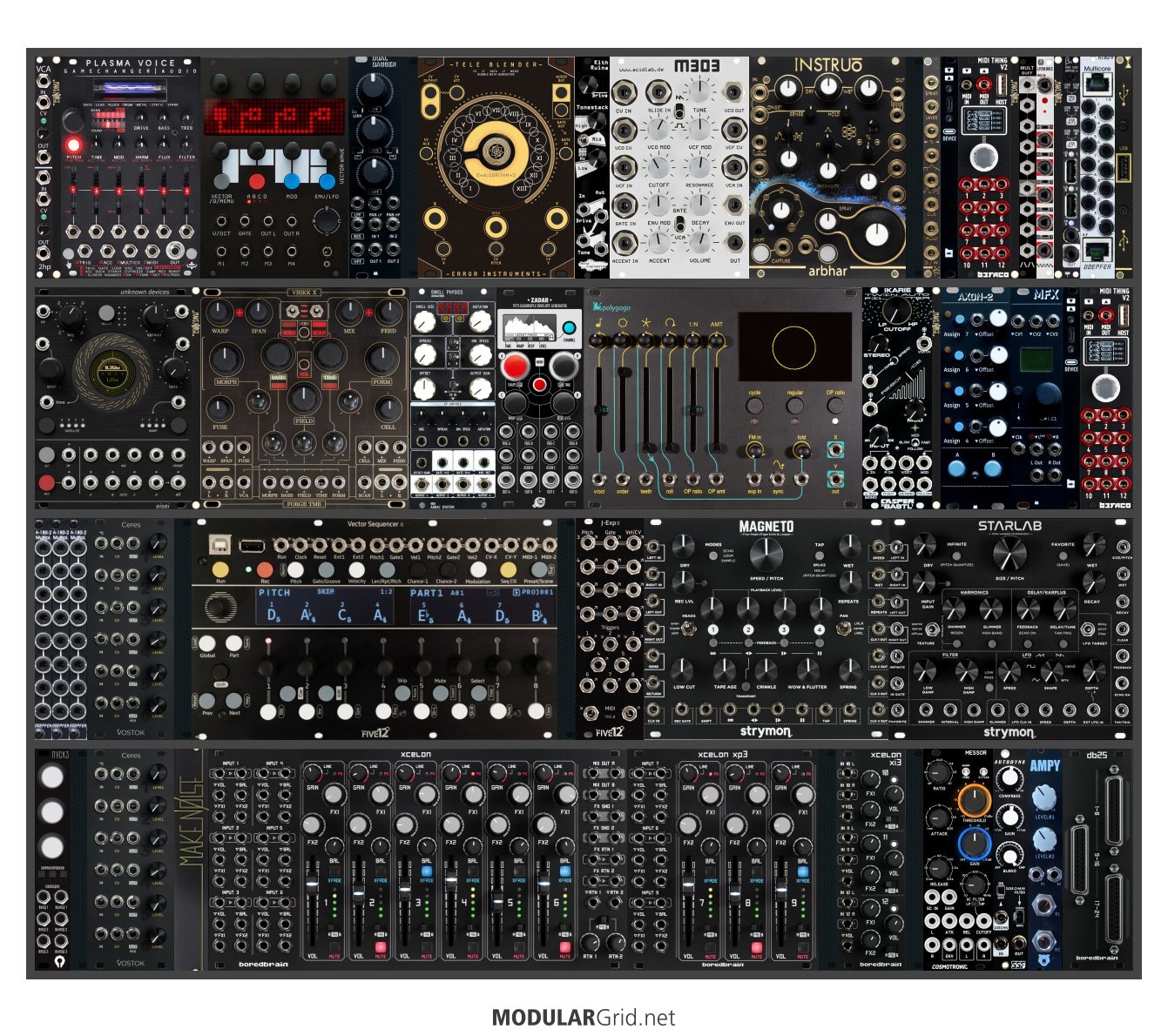The height and width of the screenshot is (1036, 1168).
Task: Click the yellow Run button on Vector Sequencer
Action: [220, 569]
